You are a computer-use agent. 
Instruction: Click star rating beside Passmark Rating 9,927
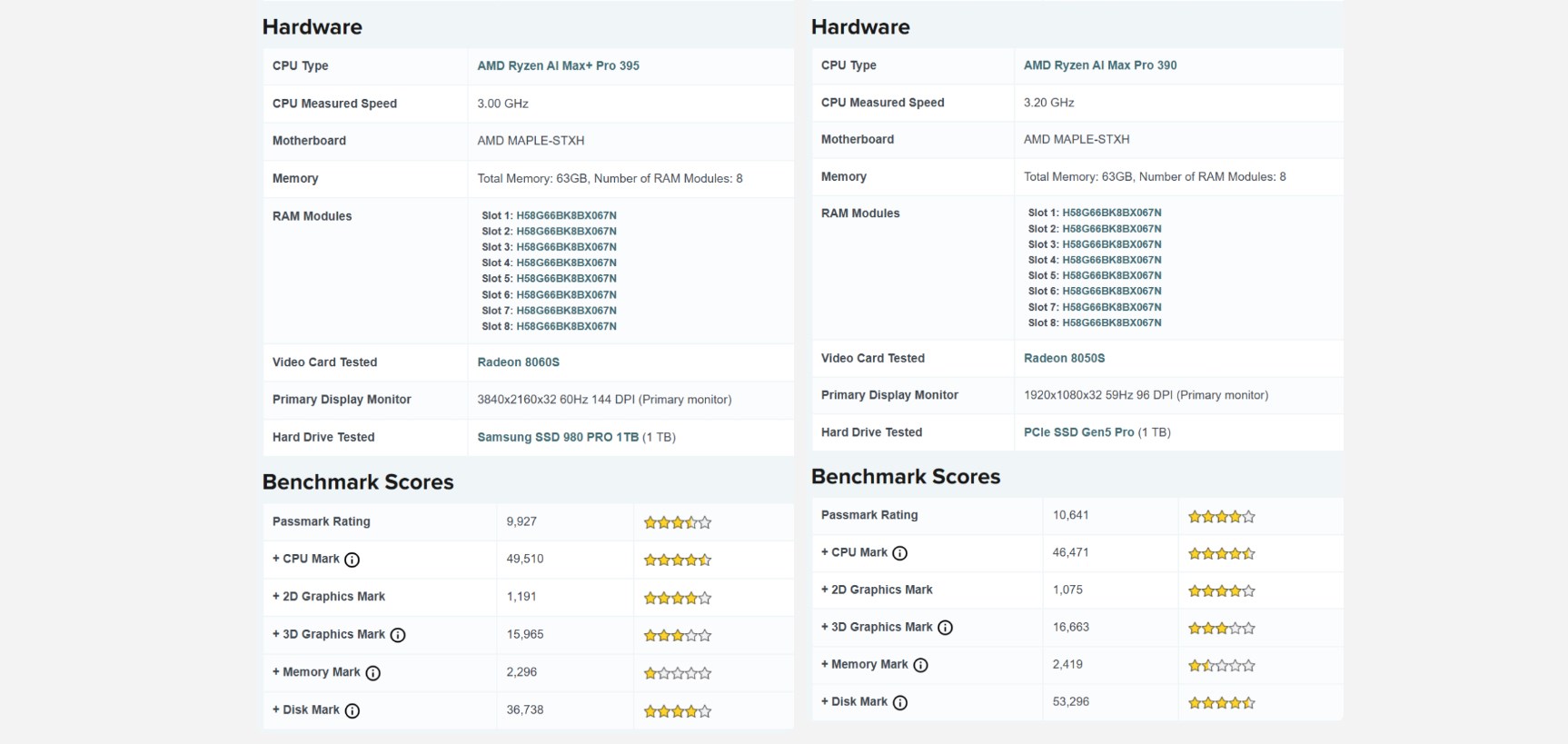point(677,522)
